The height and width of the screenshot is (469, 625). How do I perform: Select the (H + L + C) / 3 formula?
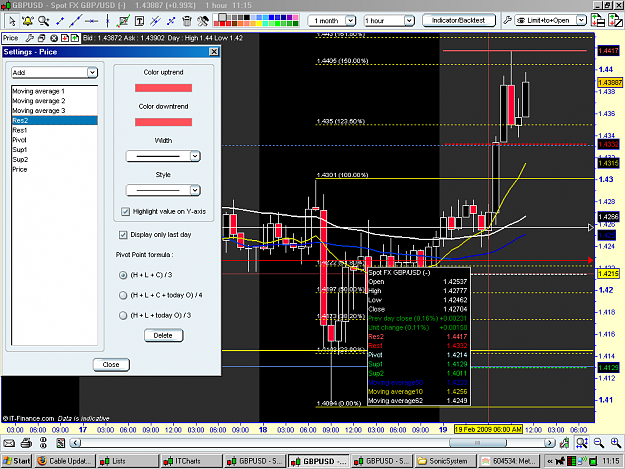point(123,275)
